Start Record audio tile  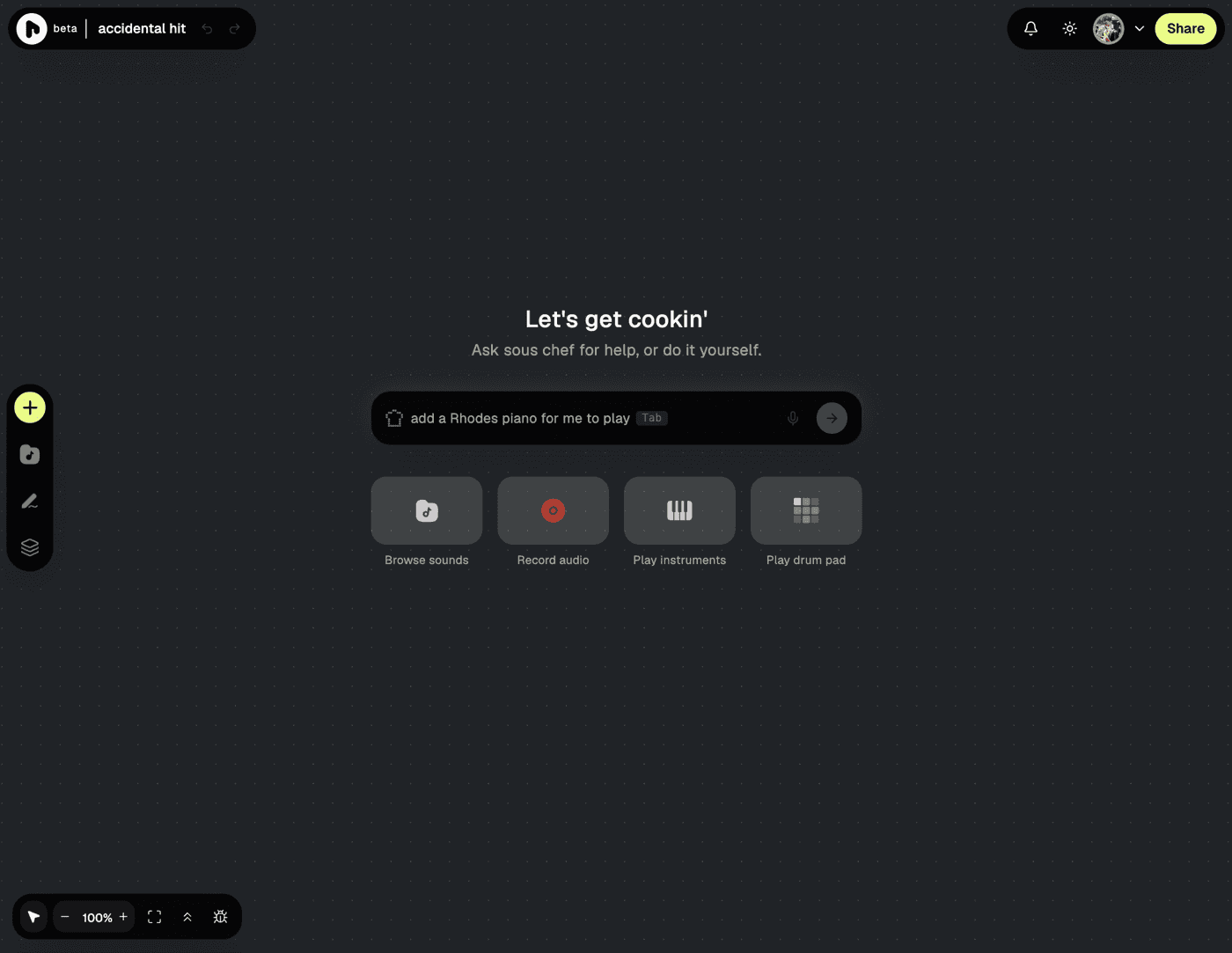553,510
